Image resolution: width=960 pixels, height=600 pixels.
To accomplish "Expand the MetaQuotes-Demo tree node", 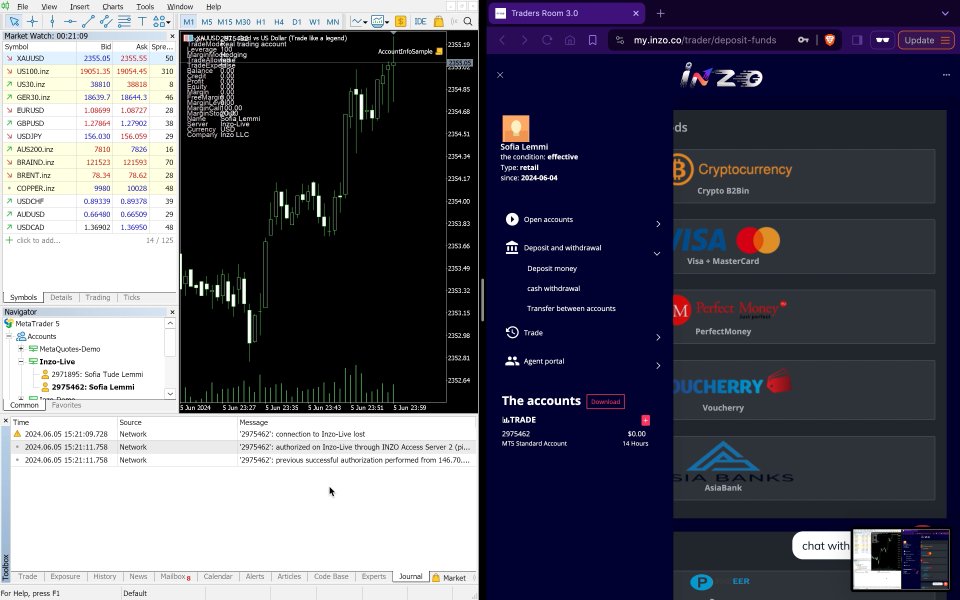I will 21,348.
